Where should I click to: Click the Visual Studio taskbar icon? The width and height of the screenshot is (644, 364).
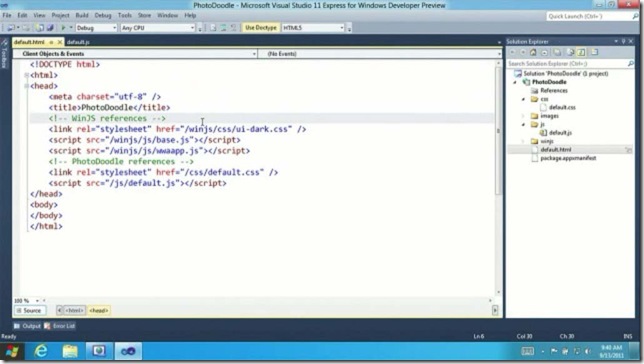(128, 351)
